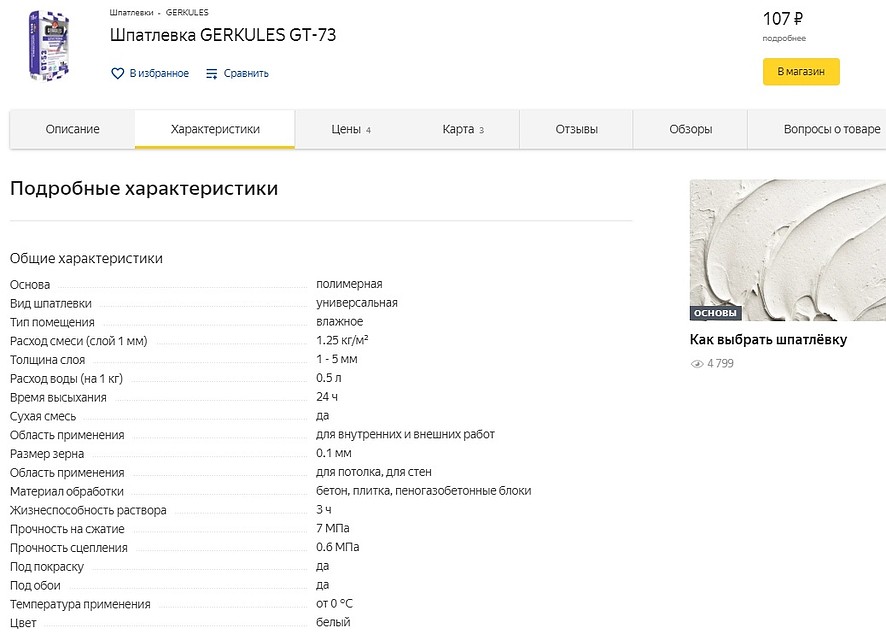Image resolution: width=886 pixels, height=640 pixels.
Task: Open Как выбрать шпатлёвку article link
Action: point(768,340)
